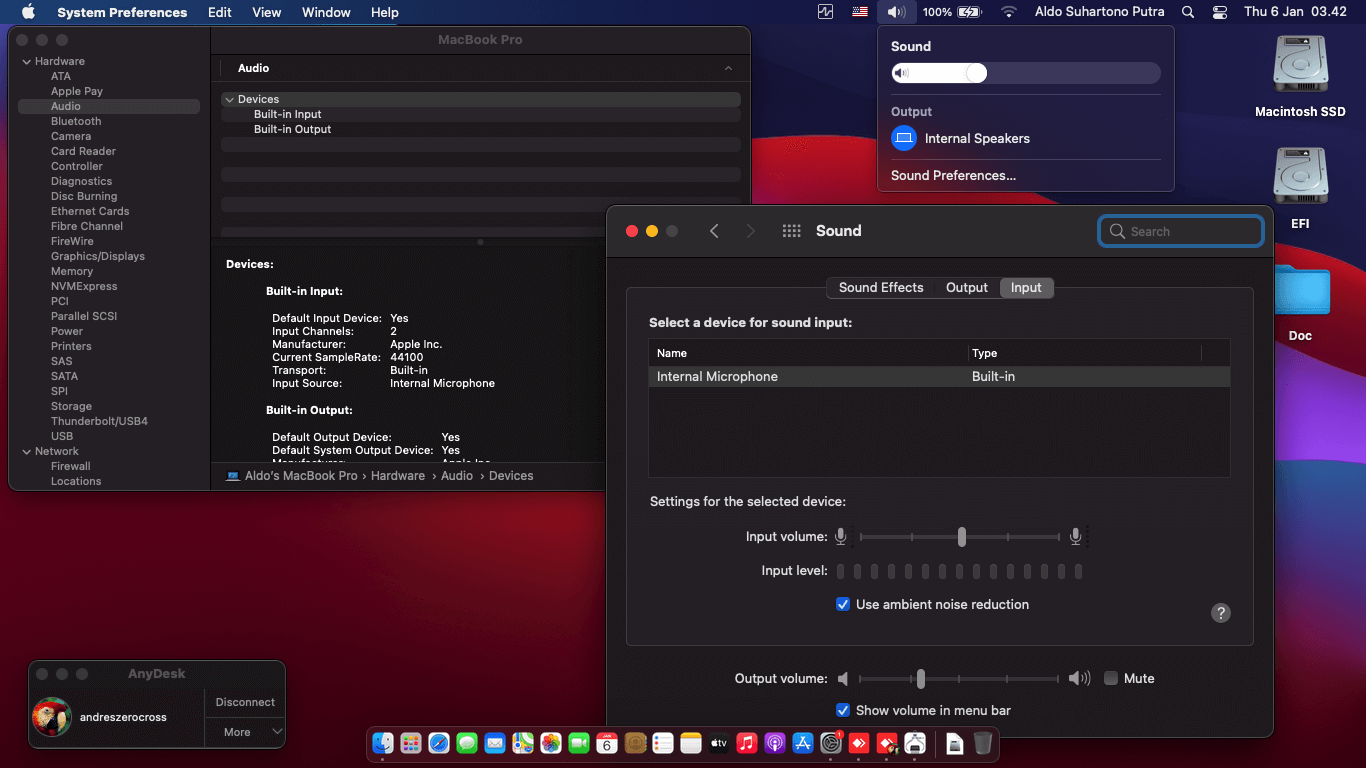The image size is (1366, 768).
Task: Select Thunderbolt/USB4 in the sidebar
Action: pos(99,421)
